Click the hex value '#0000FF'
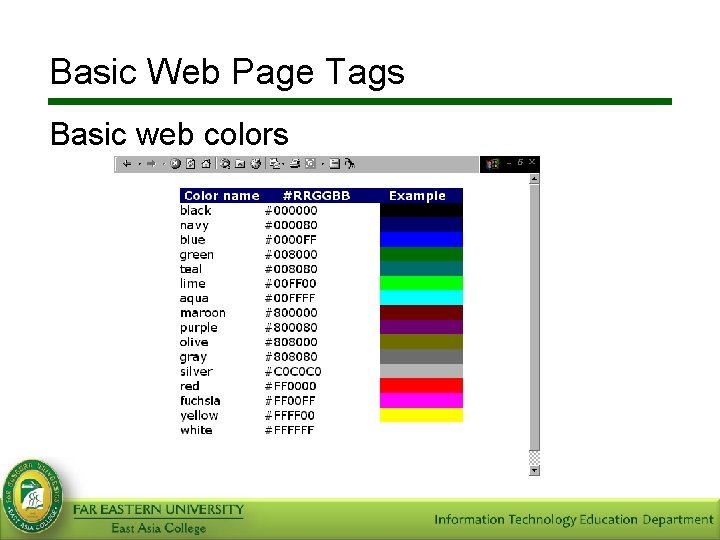This screenshot has height=540, width=720. point(291,240)
